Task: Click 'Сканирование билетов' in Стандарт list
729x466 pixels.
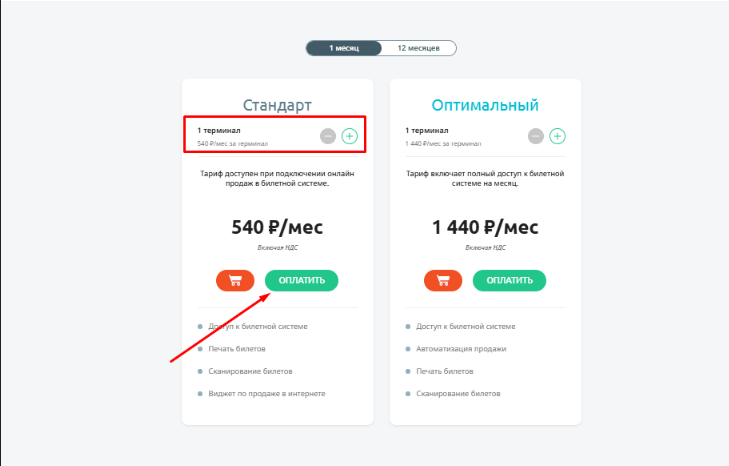Action: click(x=250, y=371)
